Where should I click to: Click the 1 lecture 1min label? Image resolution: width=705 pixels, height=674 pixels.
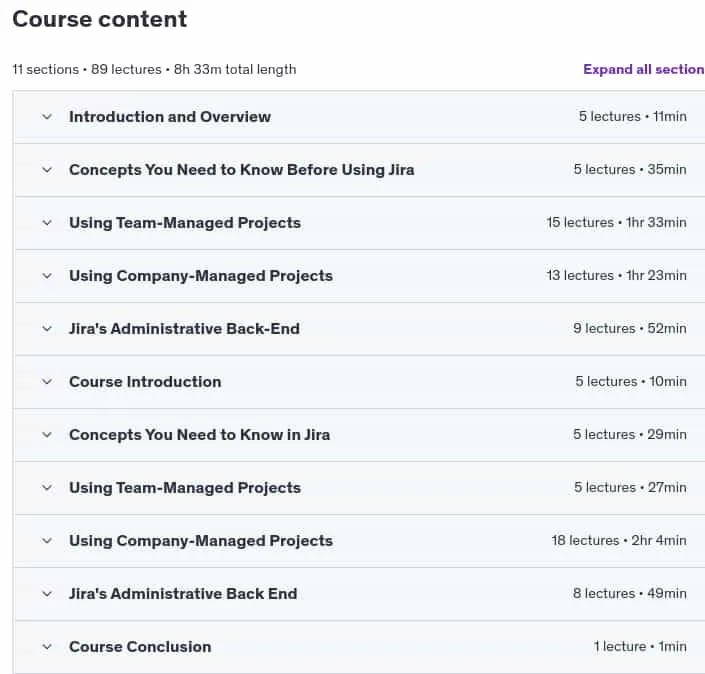point(640,647)
